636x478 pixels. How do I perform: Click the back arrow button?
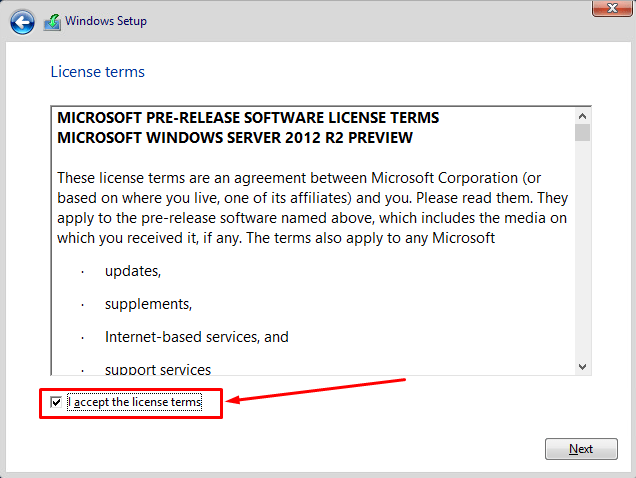tap(22, 21)
